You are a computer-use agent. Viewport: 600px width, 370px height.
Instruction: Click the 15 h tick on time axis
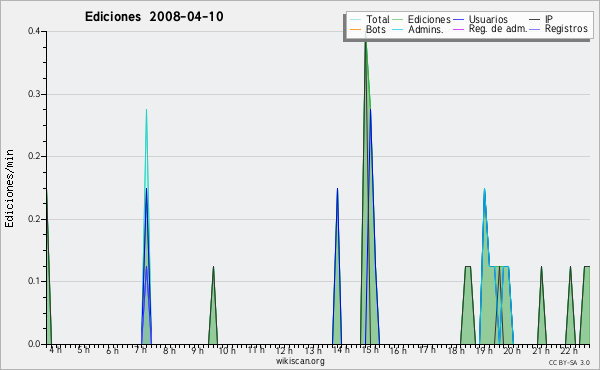370,350
